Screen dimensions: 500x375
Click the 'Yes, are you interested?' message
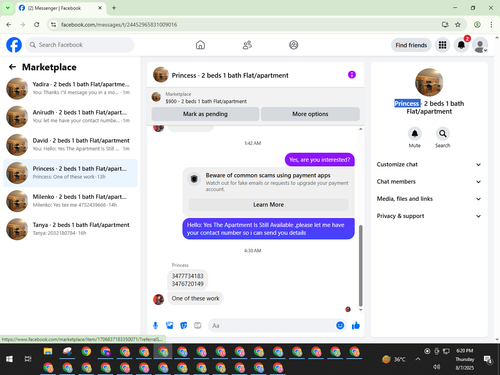[320, 160]
